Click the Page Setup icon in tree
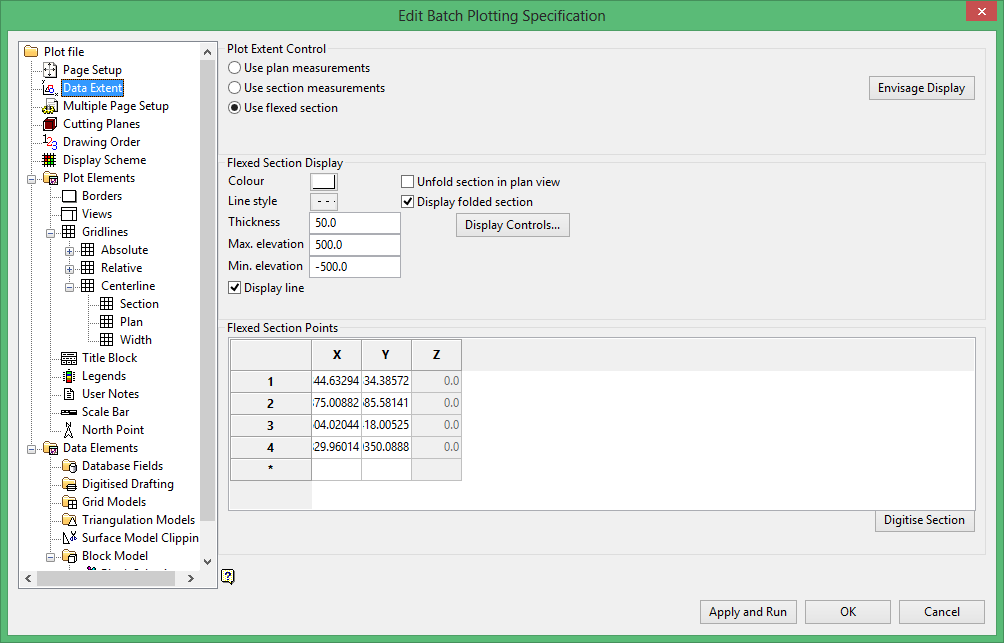1004x643 pixels. coord(50,70)
